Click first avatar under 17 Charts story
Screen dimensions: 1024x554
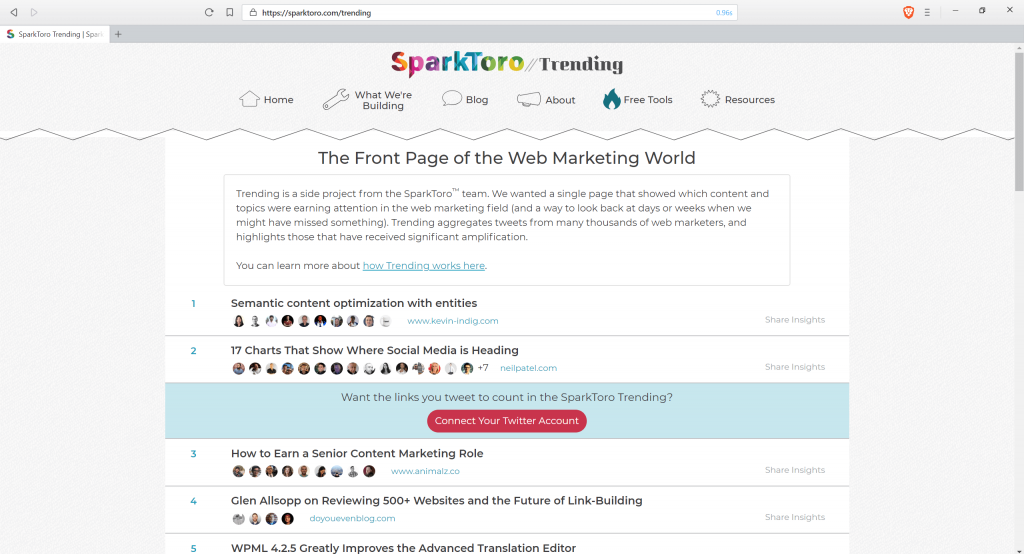(x=238, y=368)
